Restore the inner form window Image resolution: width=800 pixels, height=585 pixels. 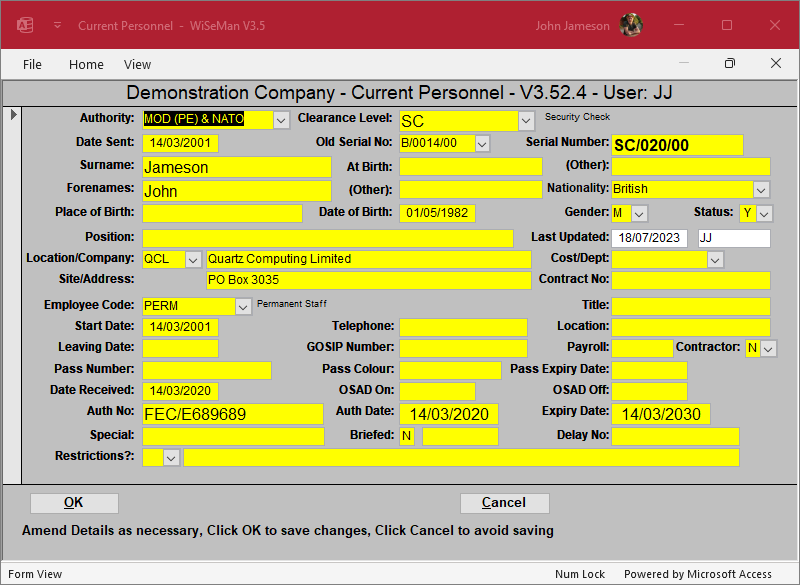coord(730,64)
